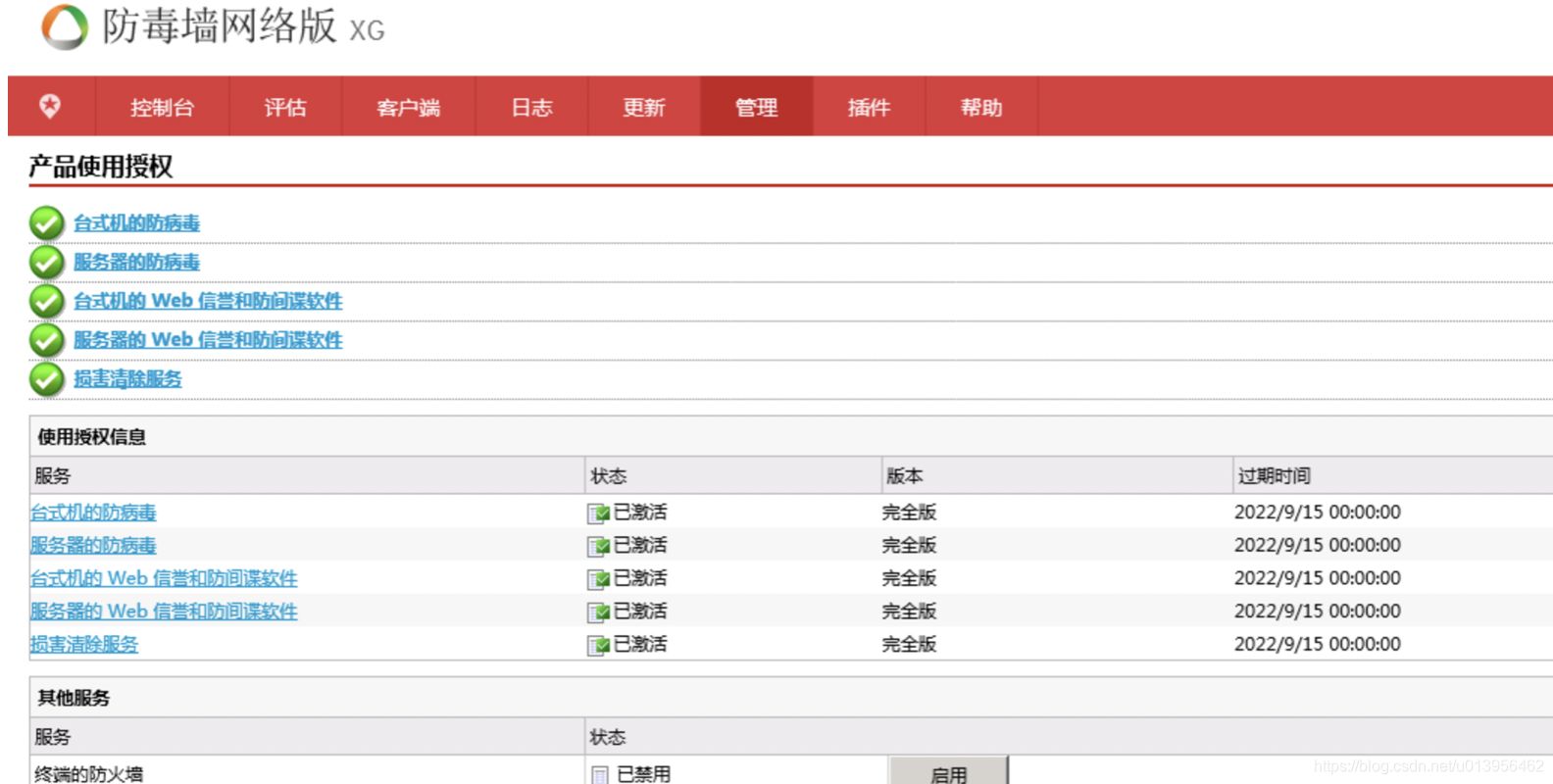Open the 帮助 menu

click(981, 107)
